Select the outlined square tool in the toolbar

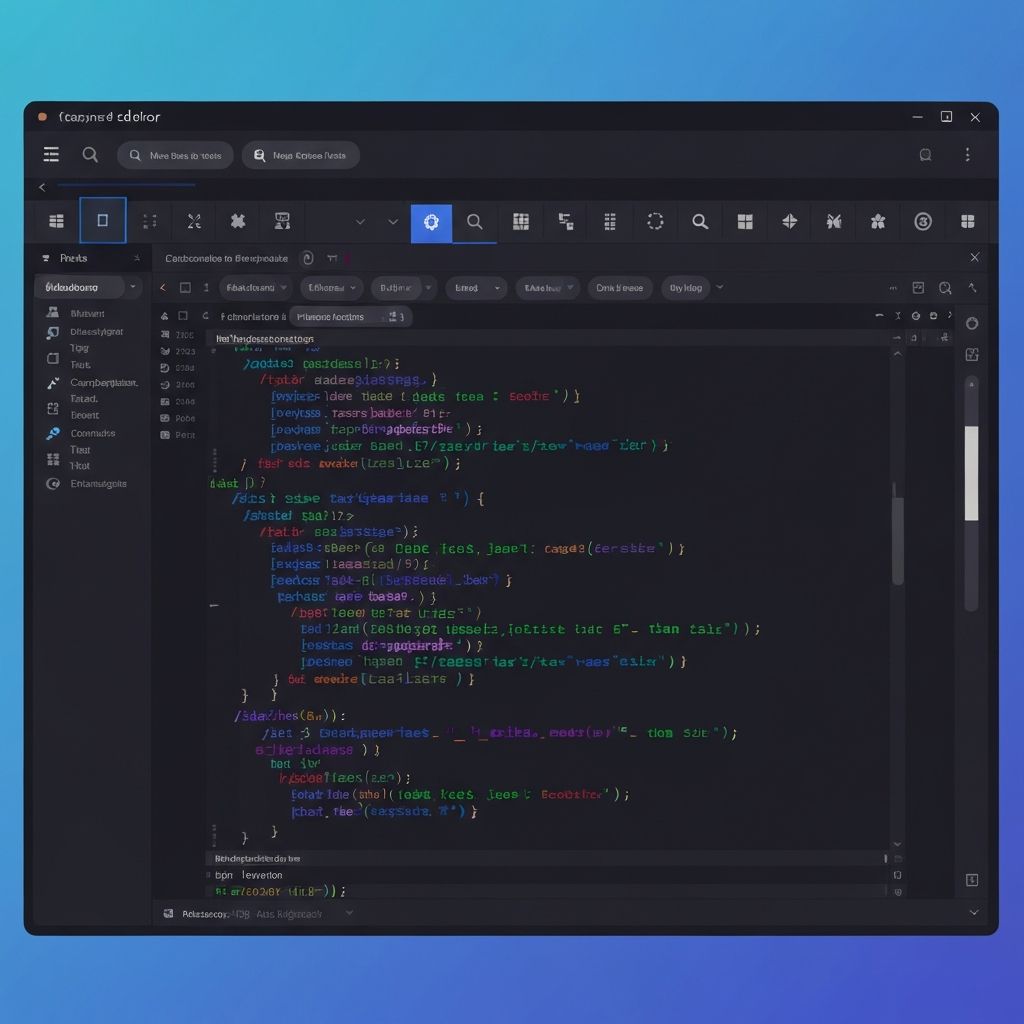pyautogui.click(x=102, y=221)
